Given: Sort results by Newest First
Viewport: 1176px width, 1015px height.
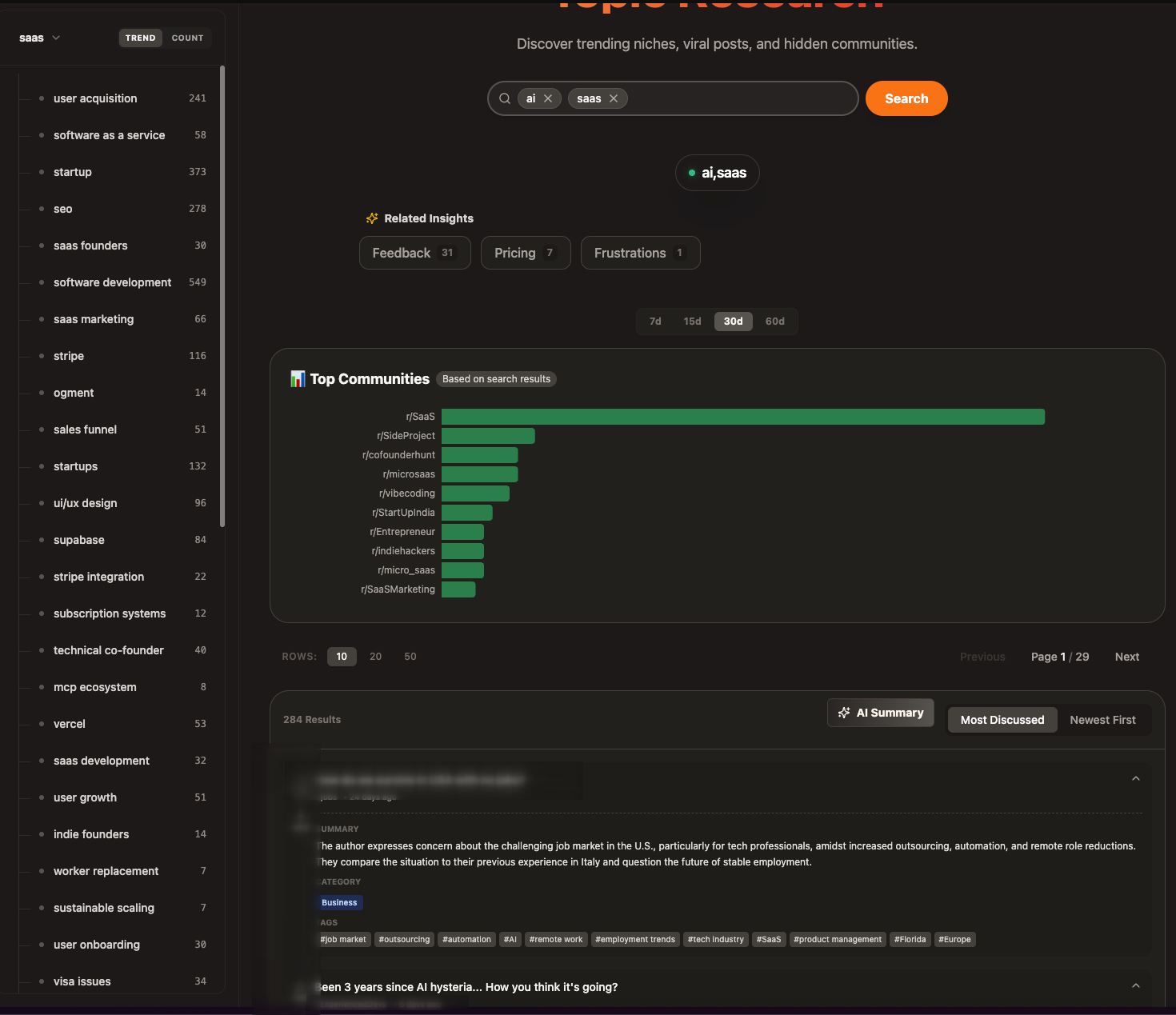Looking at the screenshot, I should pyautogui.click(x=1102, y=720).
